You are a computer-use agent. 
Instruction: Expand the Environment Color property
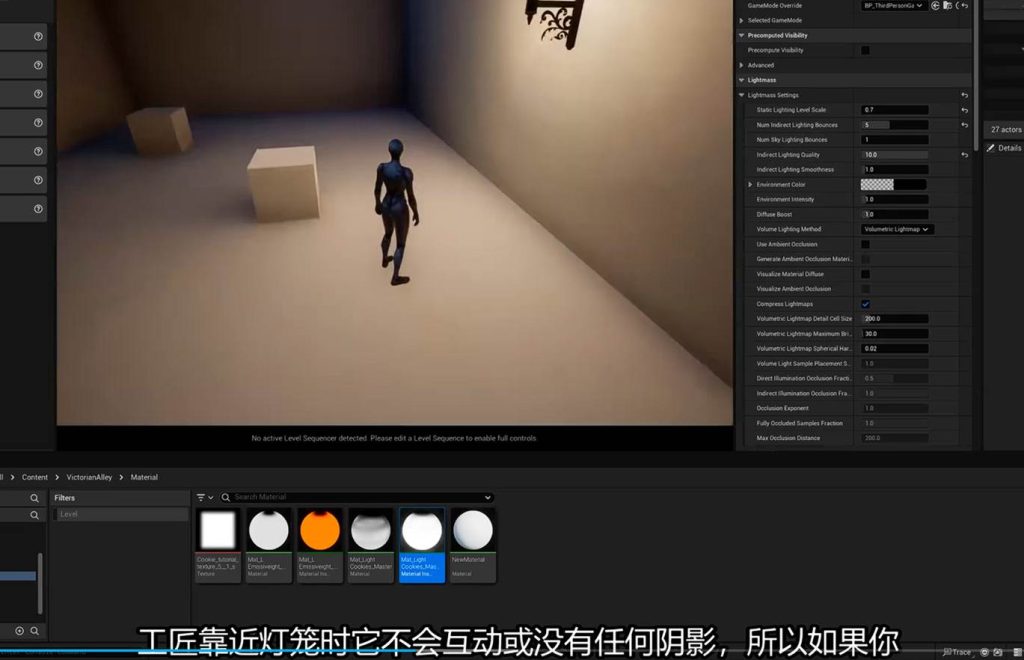pyautogui.click(x=750, y=185)
